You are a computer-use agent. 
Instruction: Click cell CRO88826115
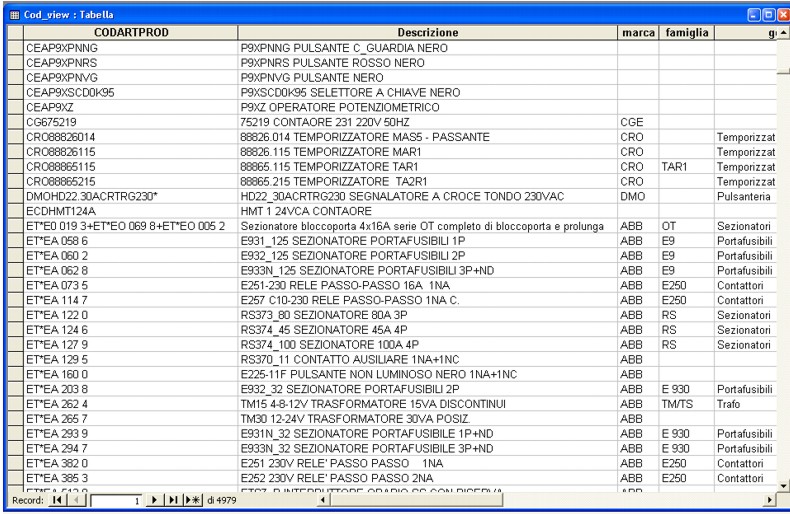coord(131,152)
